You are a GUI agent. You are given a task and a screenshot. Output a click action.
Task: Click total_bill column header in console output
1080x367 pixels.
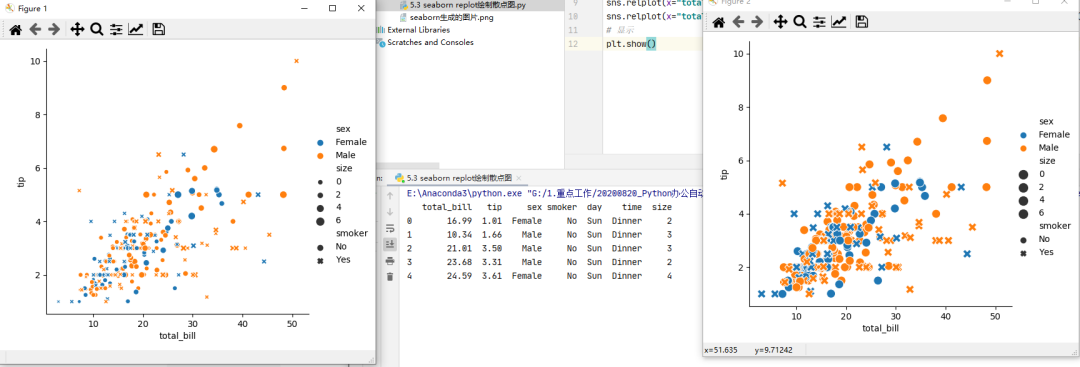[x=446, y=207]
